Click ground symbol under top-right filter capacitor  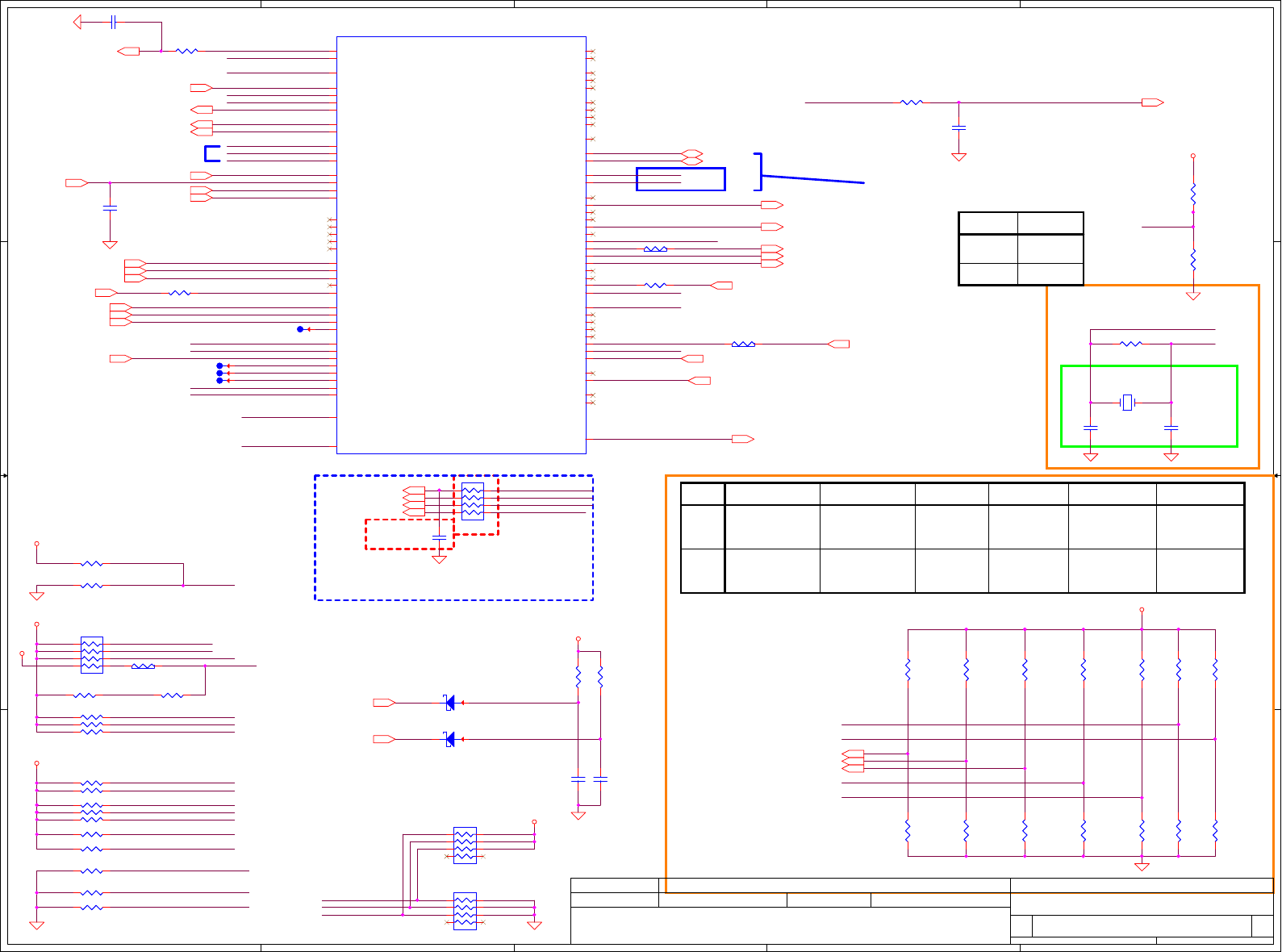pos(958,157)
